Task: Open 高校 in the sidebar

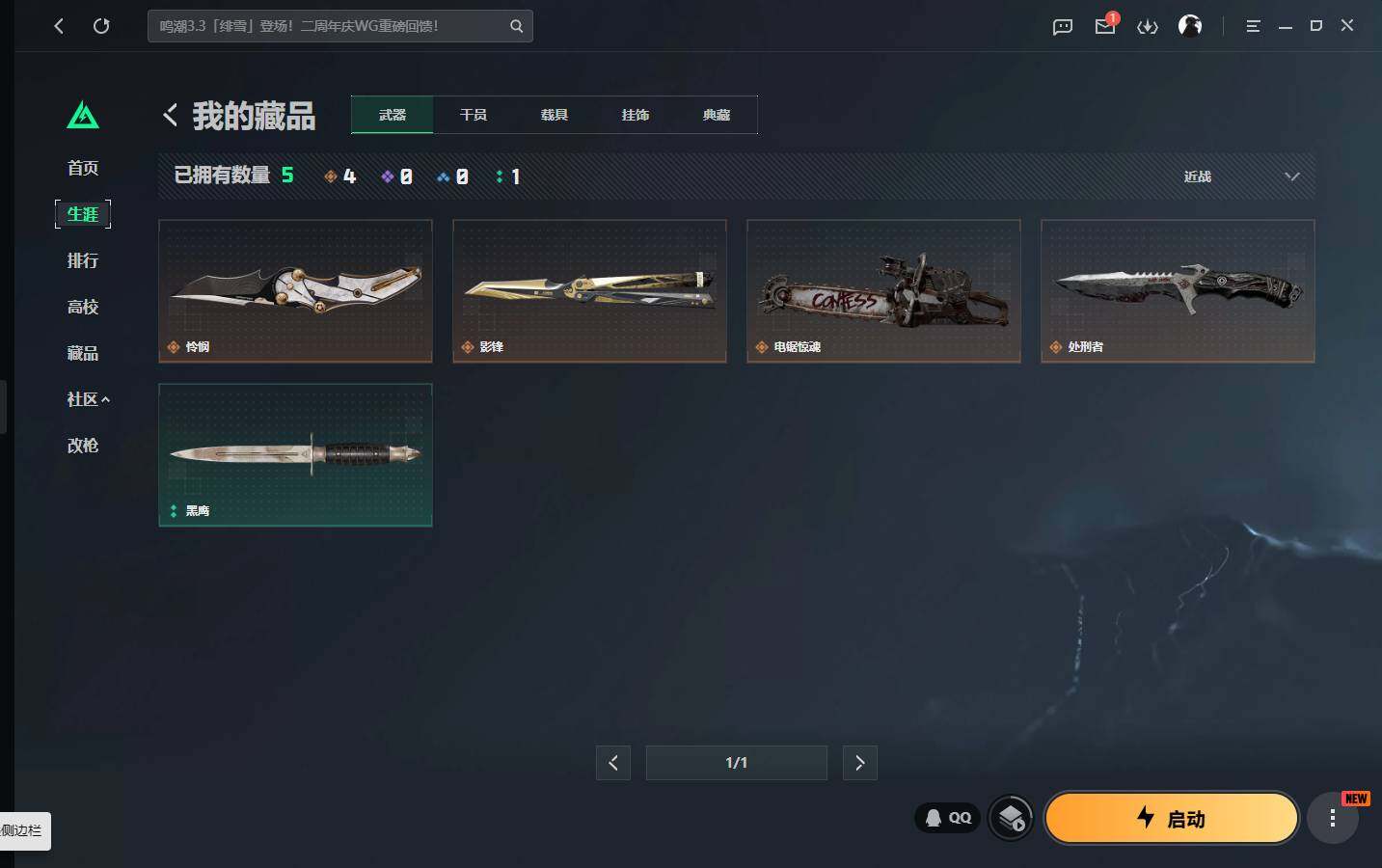Action: (83, 307)
